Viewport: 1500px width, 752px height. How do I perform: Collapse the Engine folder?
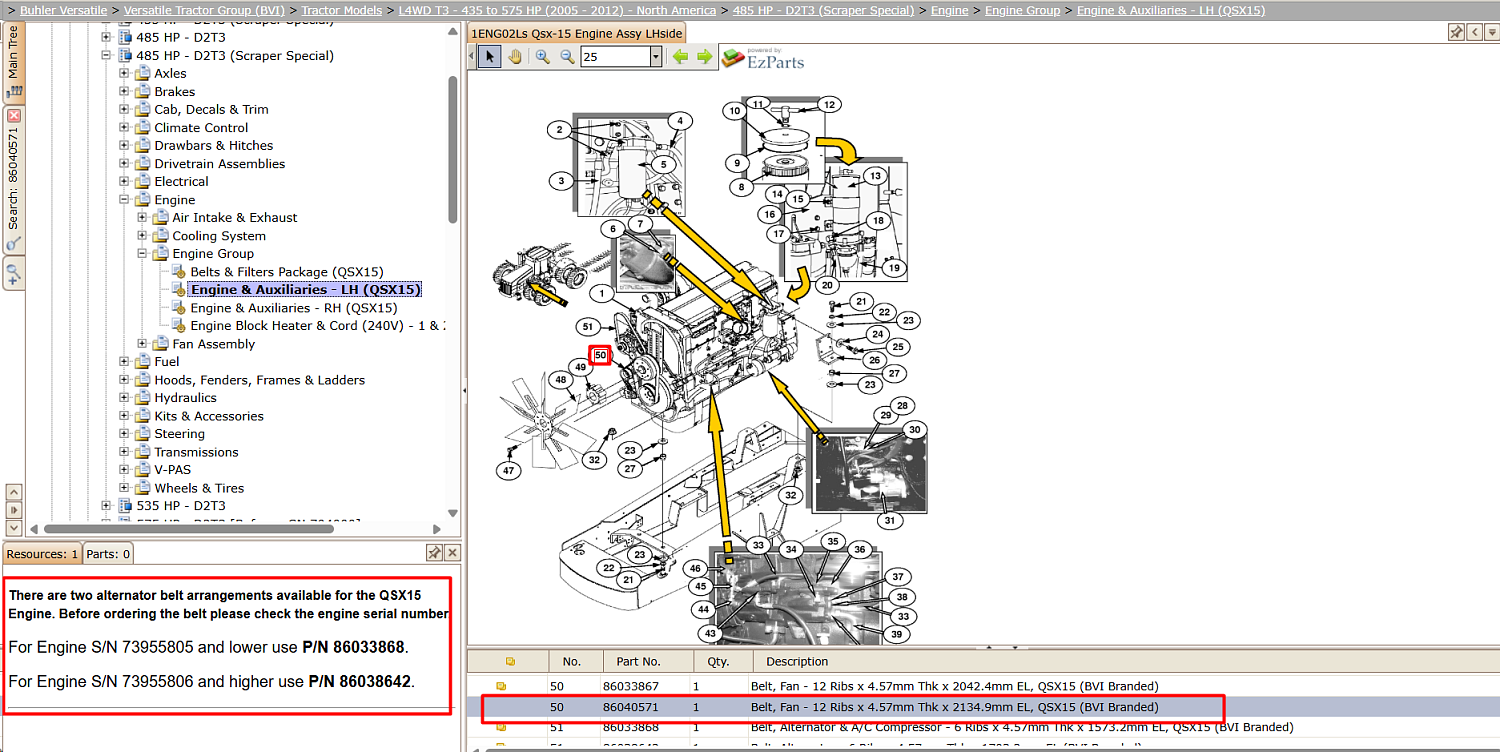pyautogui.click(x=124, y=200)
